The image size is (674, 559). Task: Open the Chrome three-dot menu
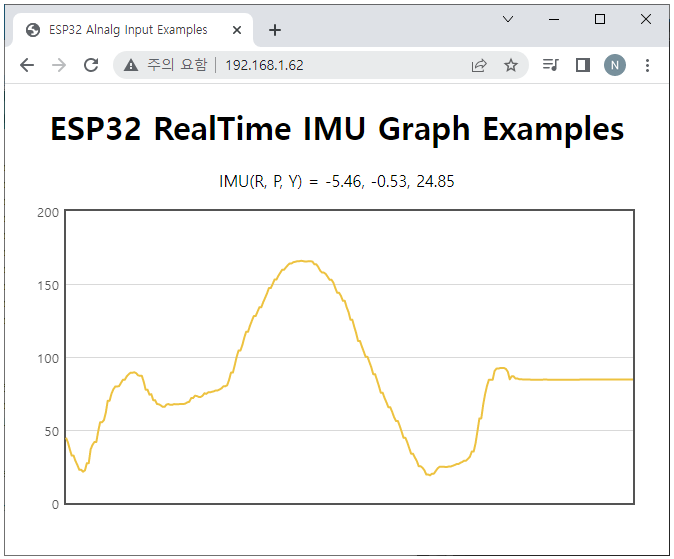click(x=647, y=65)
